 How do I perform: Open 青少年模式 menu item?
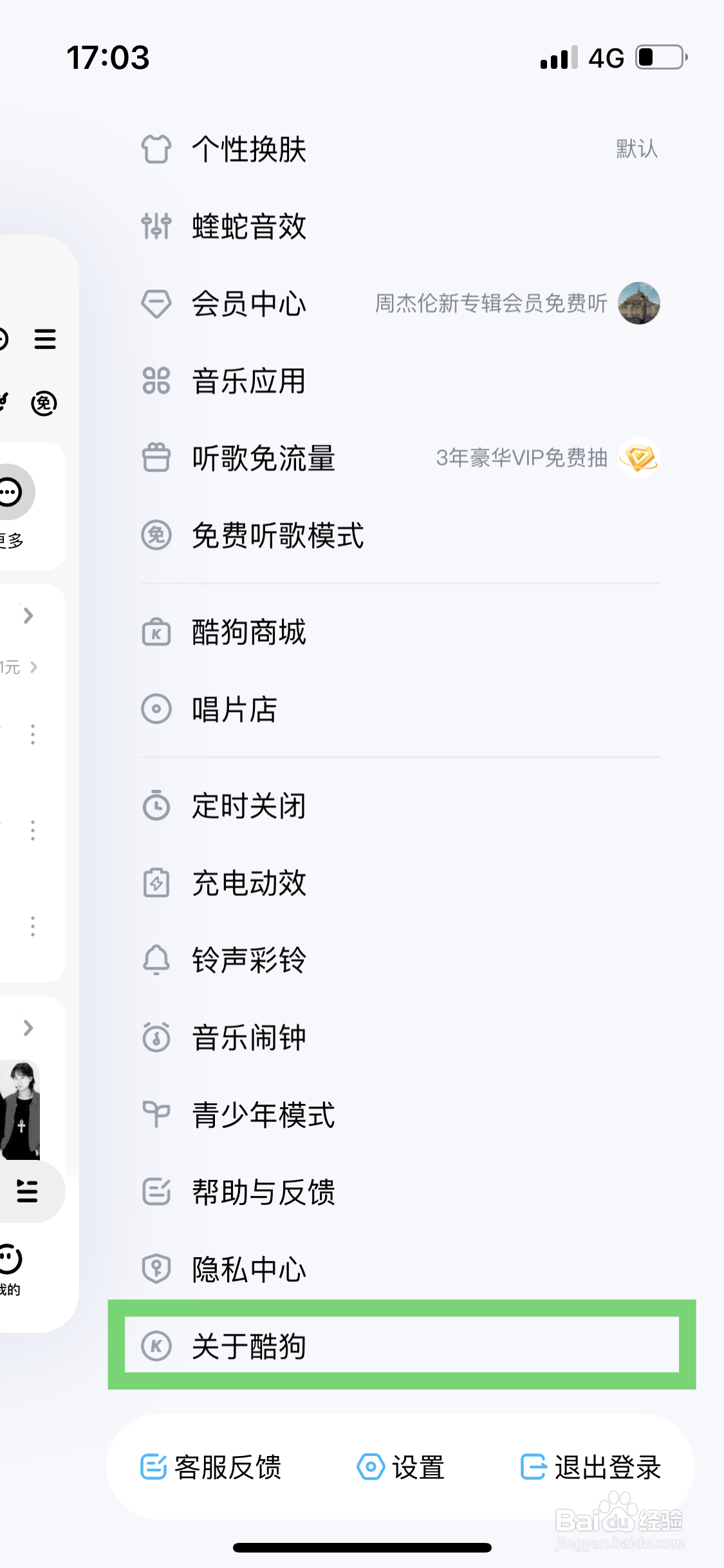click(264, 1115)
